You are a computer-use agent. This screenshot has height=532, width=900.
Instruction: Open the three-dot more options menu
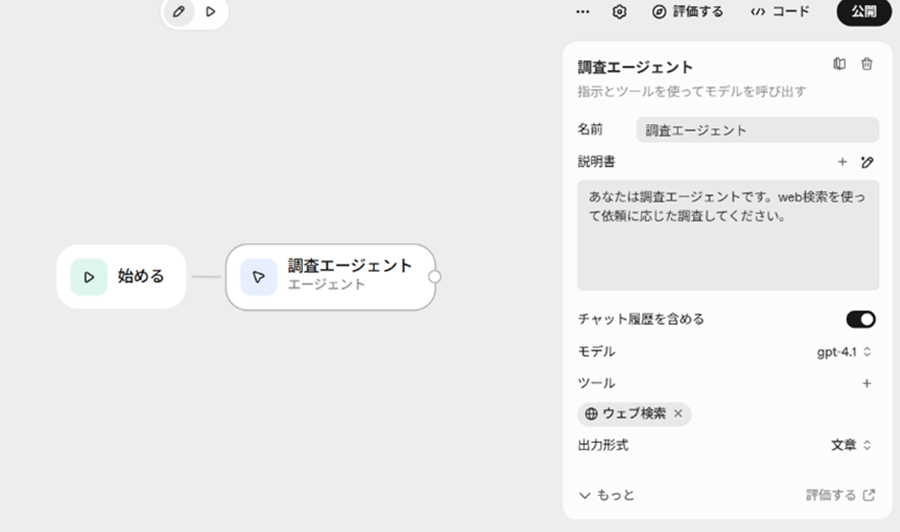583,12
